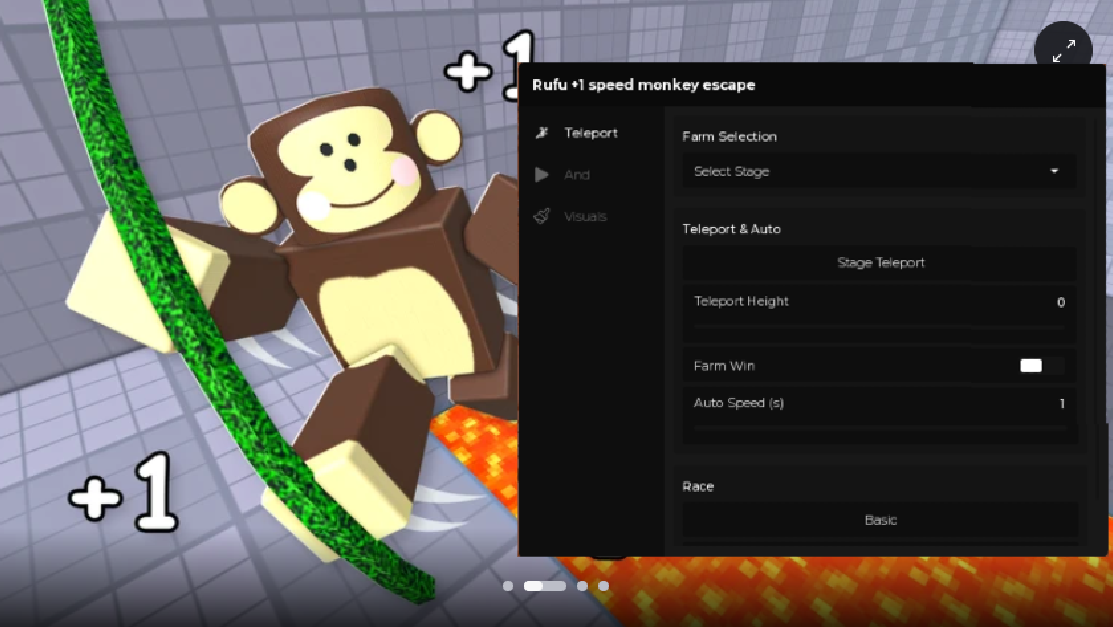
Task: Click the expand fullscreen arrows icon
Action: (x=1063, y=50)
